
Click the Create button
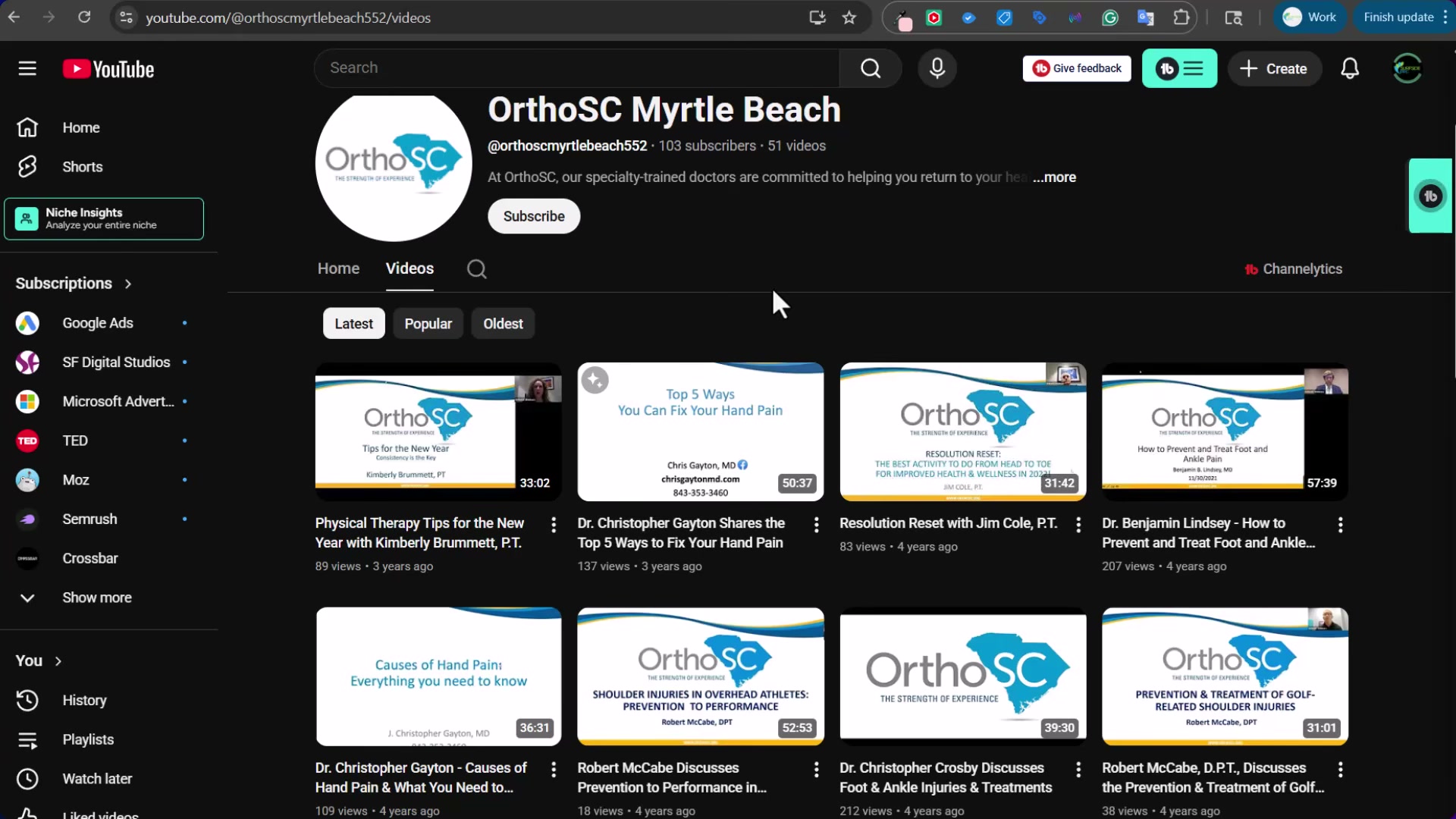[1274, 69]
